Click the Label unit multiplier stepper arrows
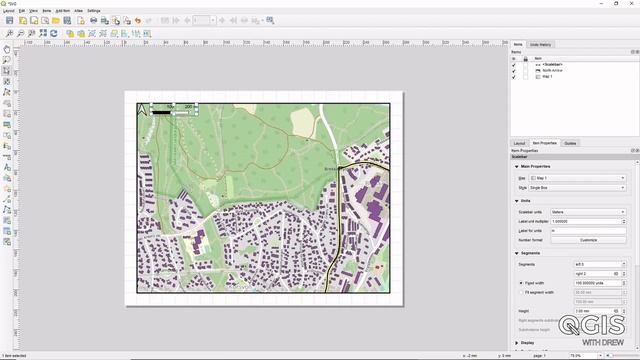Screen dimensions: 640x360 click(x=623, y=221)
